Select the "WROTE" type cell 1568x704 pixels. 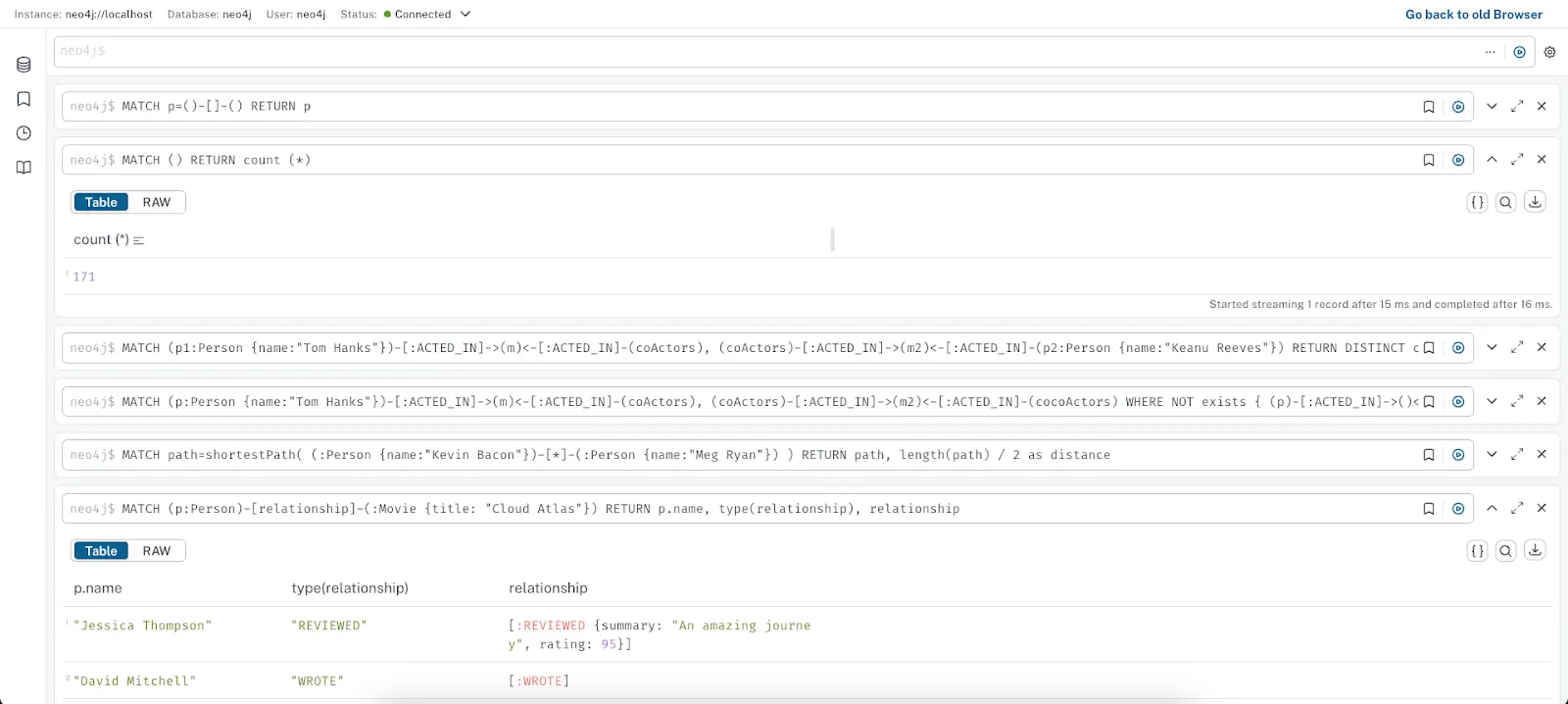tap(318, 681)
